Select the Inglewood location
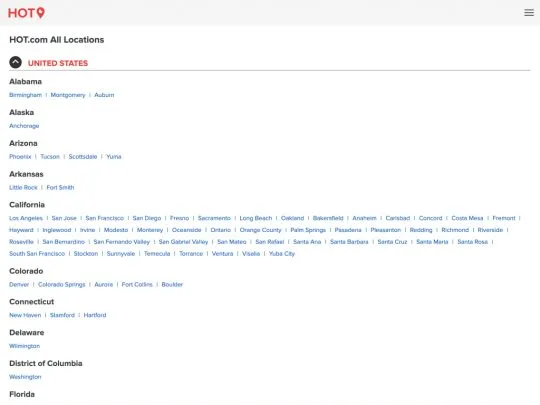The image size is (540, 405). [x=57, y=230]
